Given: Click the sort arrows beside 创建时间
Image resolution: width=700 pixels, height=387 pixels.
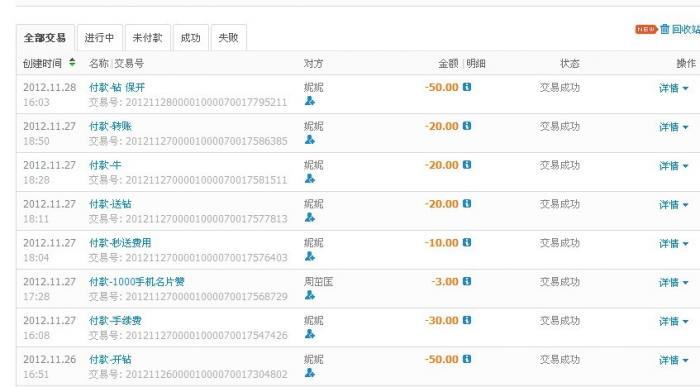Looking at the screenshot, I should pos(72,63).
